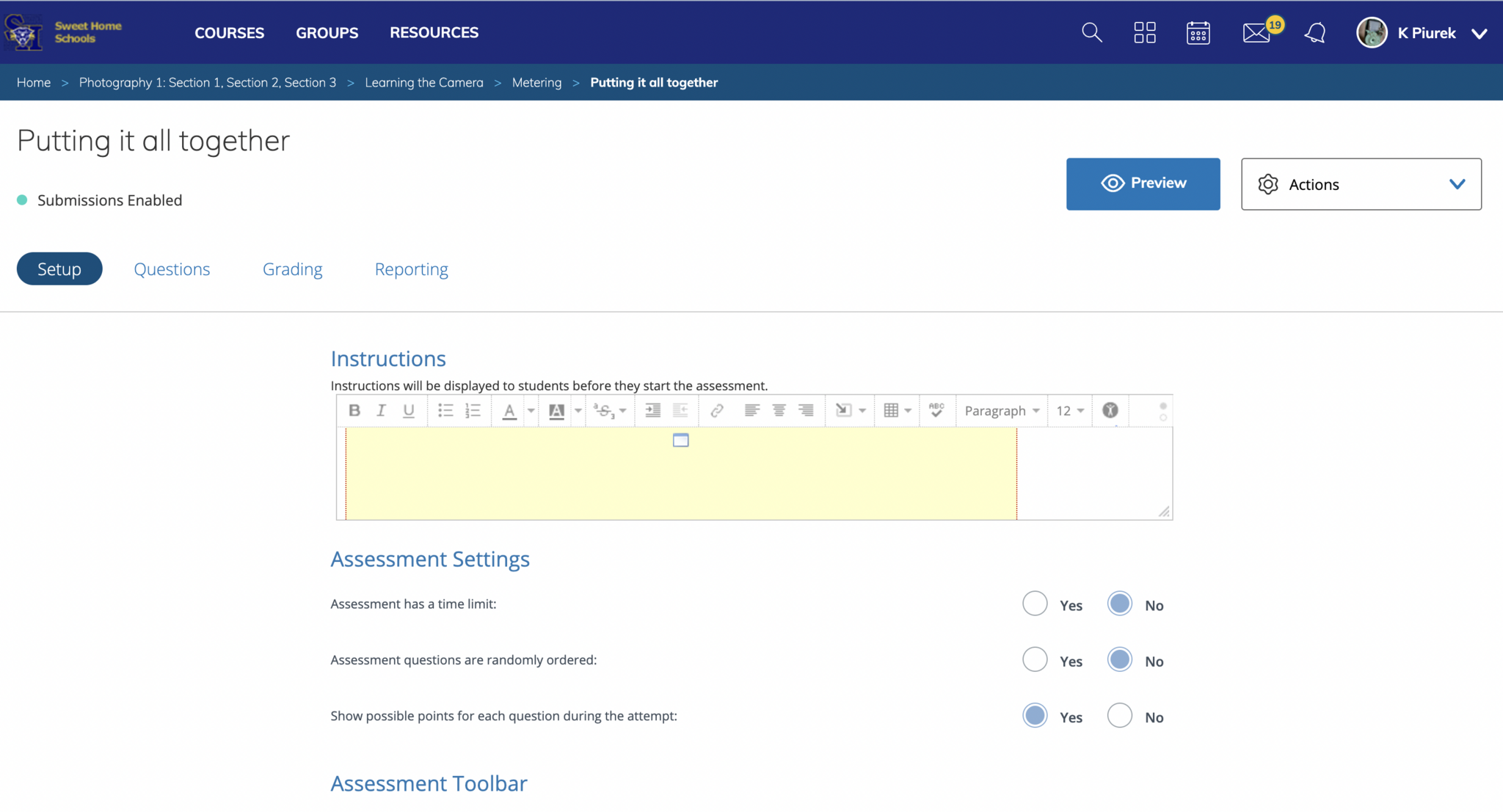Screen dimensions: 1503x812
Task: Select Yes for randomly ordered questions
Action: [x=1035, y=659]
